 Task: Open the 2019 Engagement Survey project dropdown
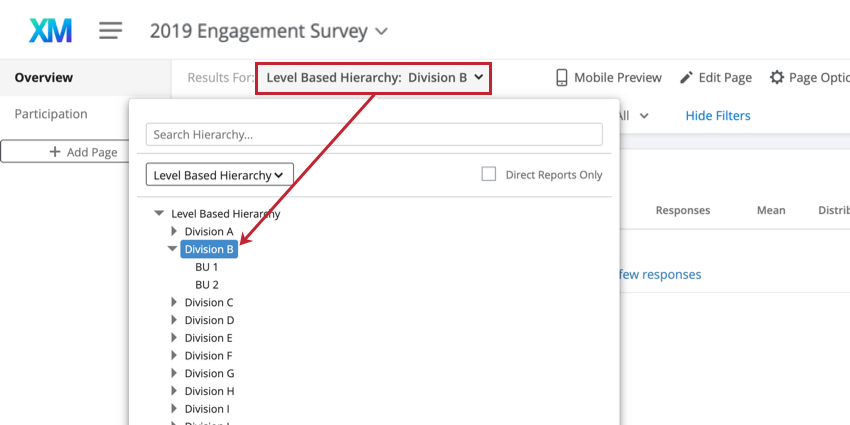pyautogui.click(x=268, y=31)
